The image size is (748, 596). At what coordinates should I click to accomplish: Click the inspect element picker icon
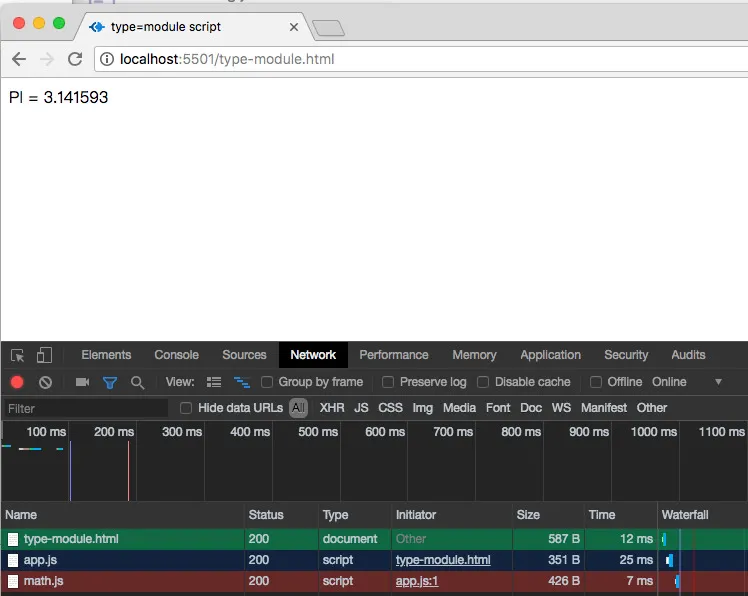coord(18,355)
